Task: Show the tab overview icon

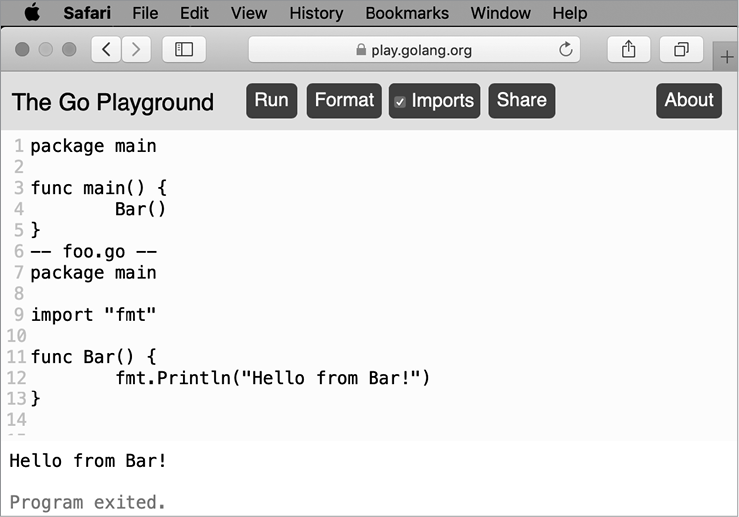Action: pos(681,50)
